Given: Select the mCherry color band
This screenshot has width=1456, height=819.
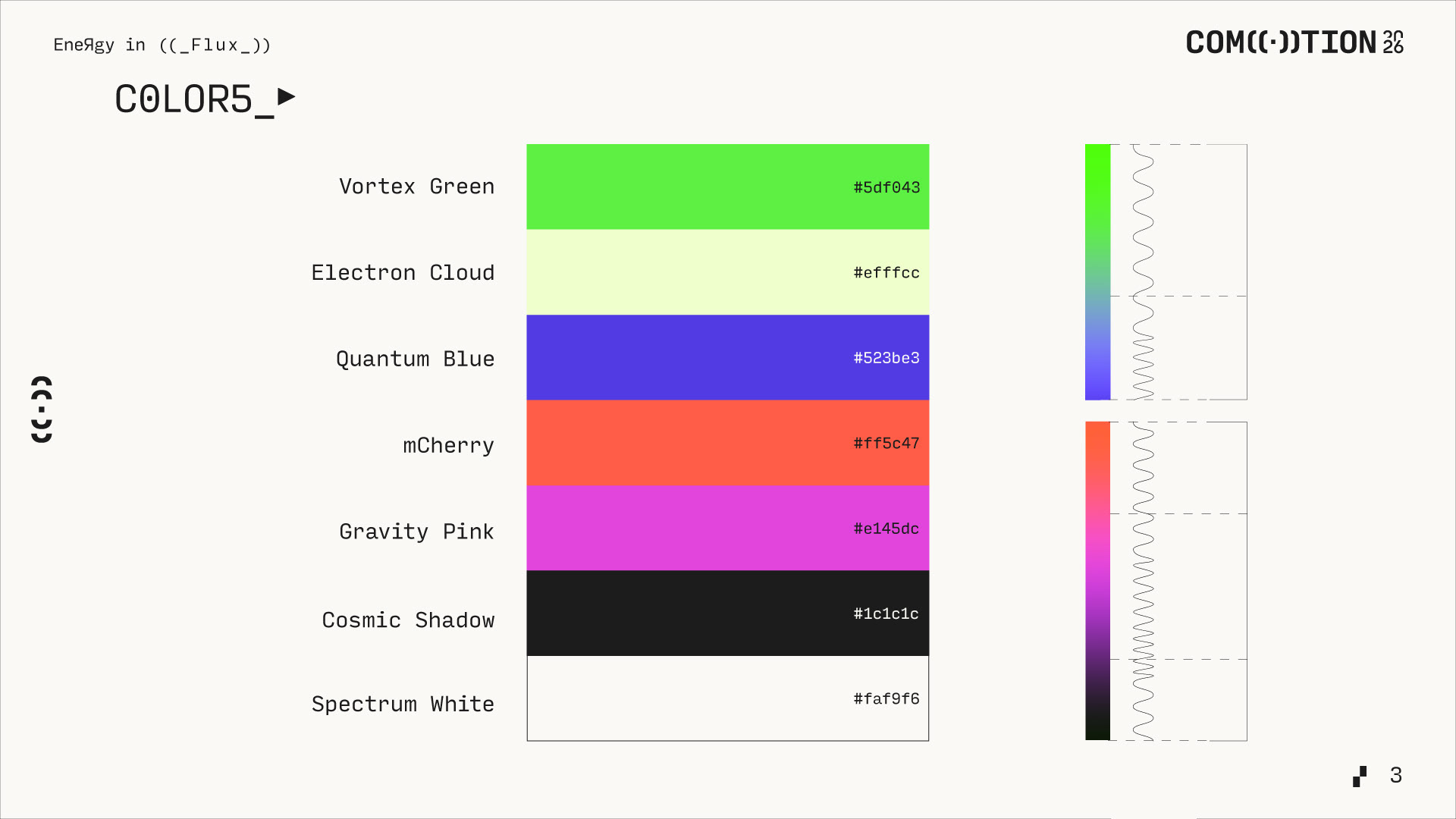Looking at the screenshot, I should (682, 443).
